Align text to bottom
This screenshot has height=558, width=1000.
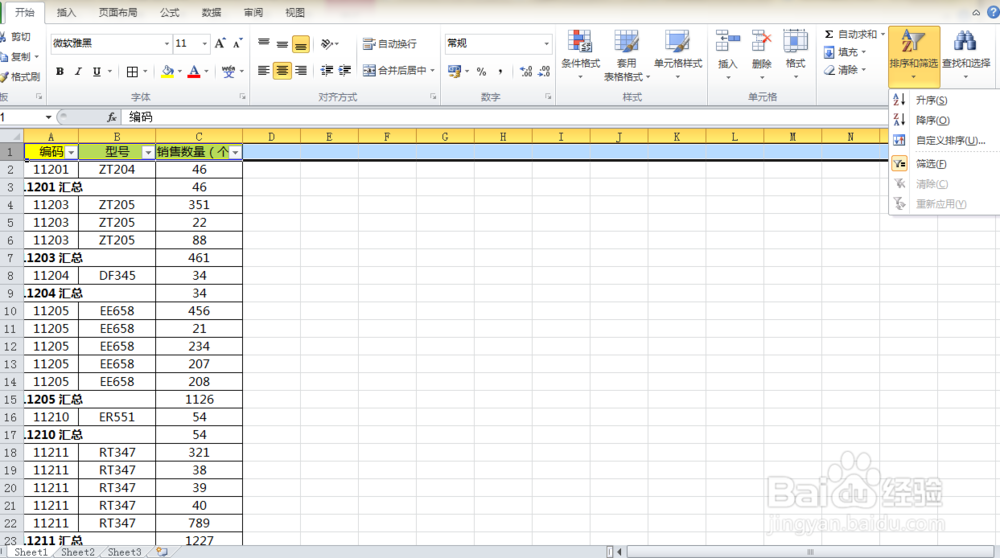pyautogui.click(x=300, y=43)
